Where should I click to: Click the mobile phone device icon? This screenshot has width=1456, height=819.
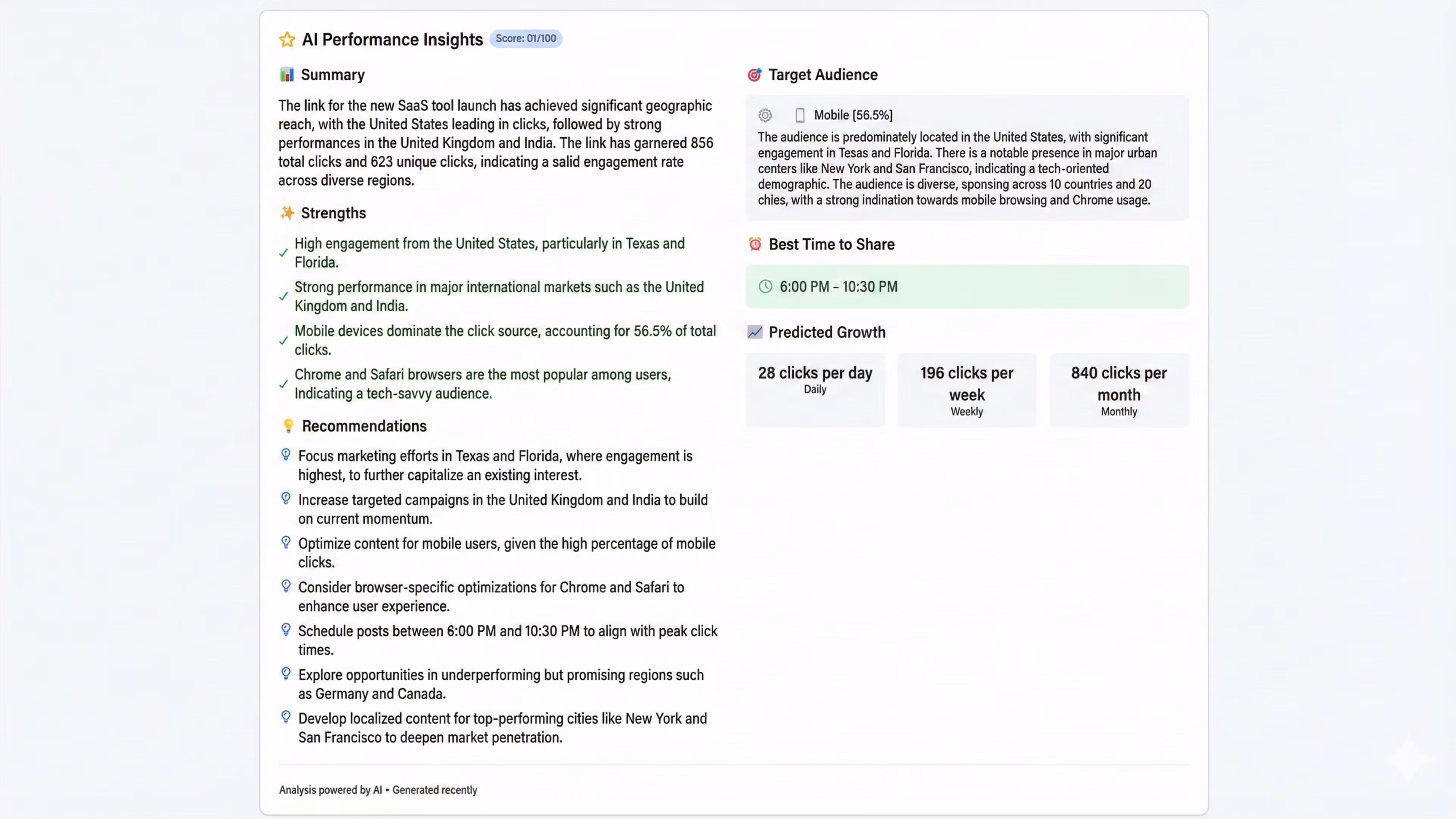coord(800,115)
